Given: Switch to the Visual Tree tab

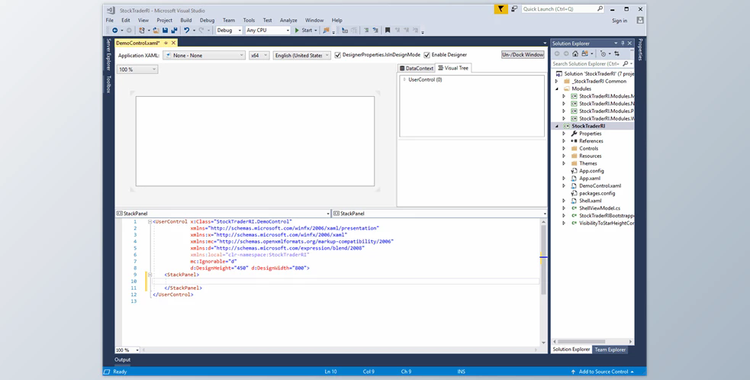Looking at the screenshot, I should pos(453,68).
